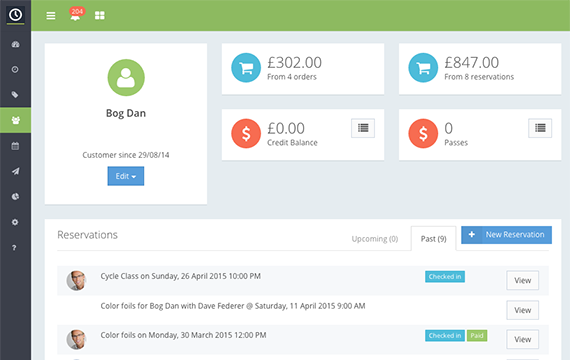
Task: Click Checked in badge on the 30 March row
Action: (445, 336)
